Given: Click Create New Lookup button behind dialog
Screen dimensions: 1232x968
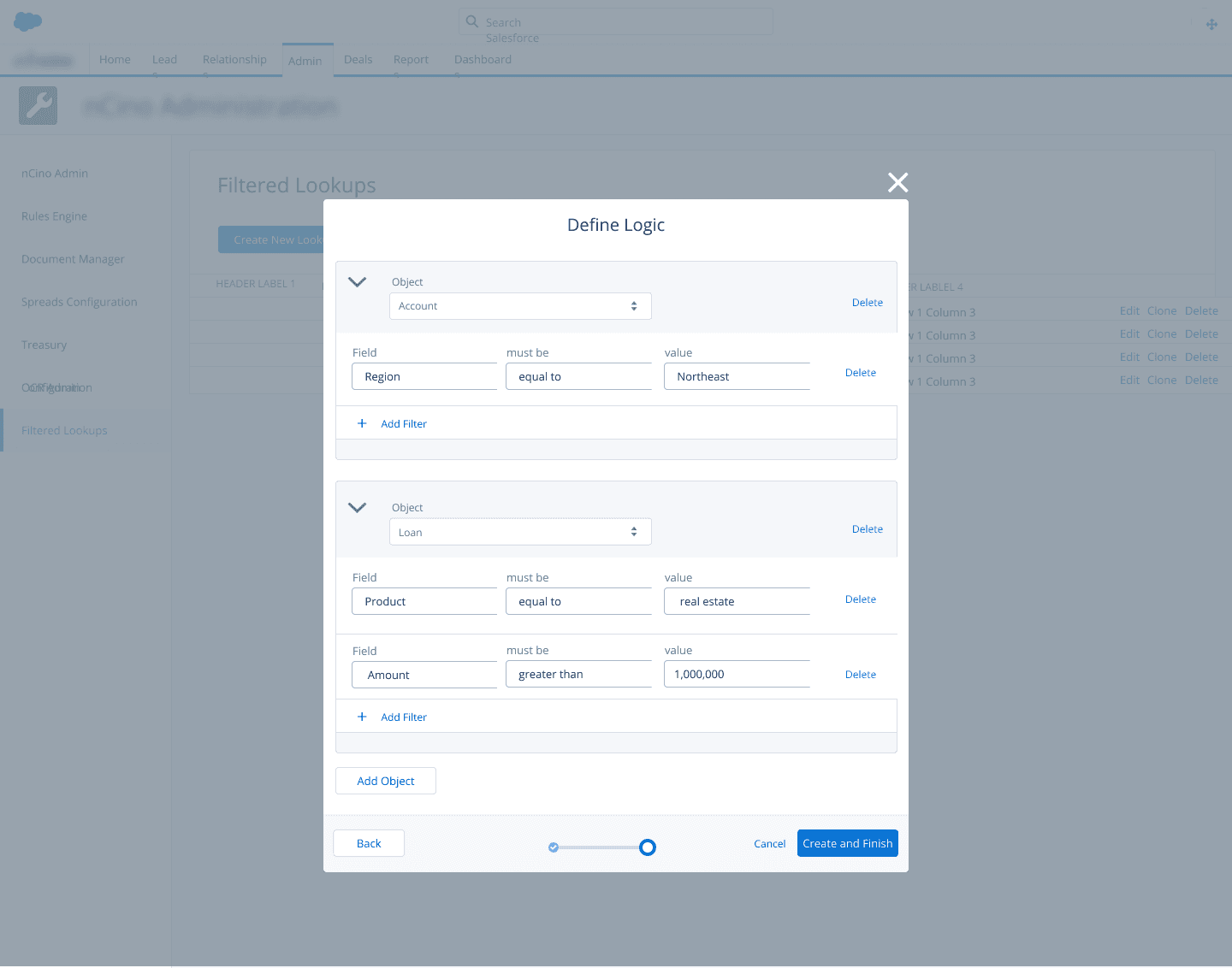Looking at the screenshot, I should 271,239.
